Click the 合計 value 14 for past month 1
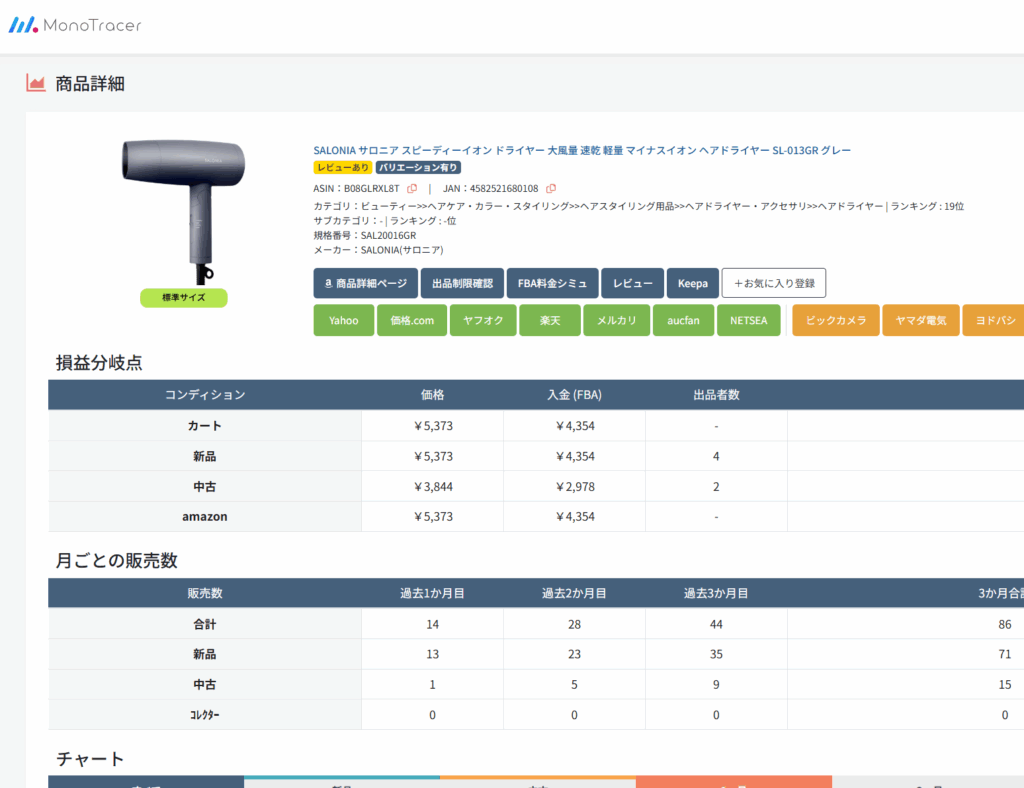The height and width of the screenshot is (788, 1024). 432,624
